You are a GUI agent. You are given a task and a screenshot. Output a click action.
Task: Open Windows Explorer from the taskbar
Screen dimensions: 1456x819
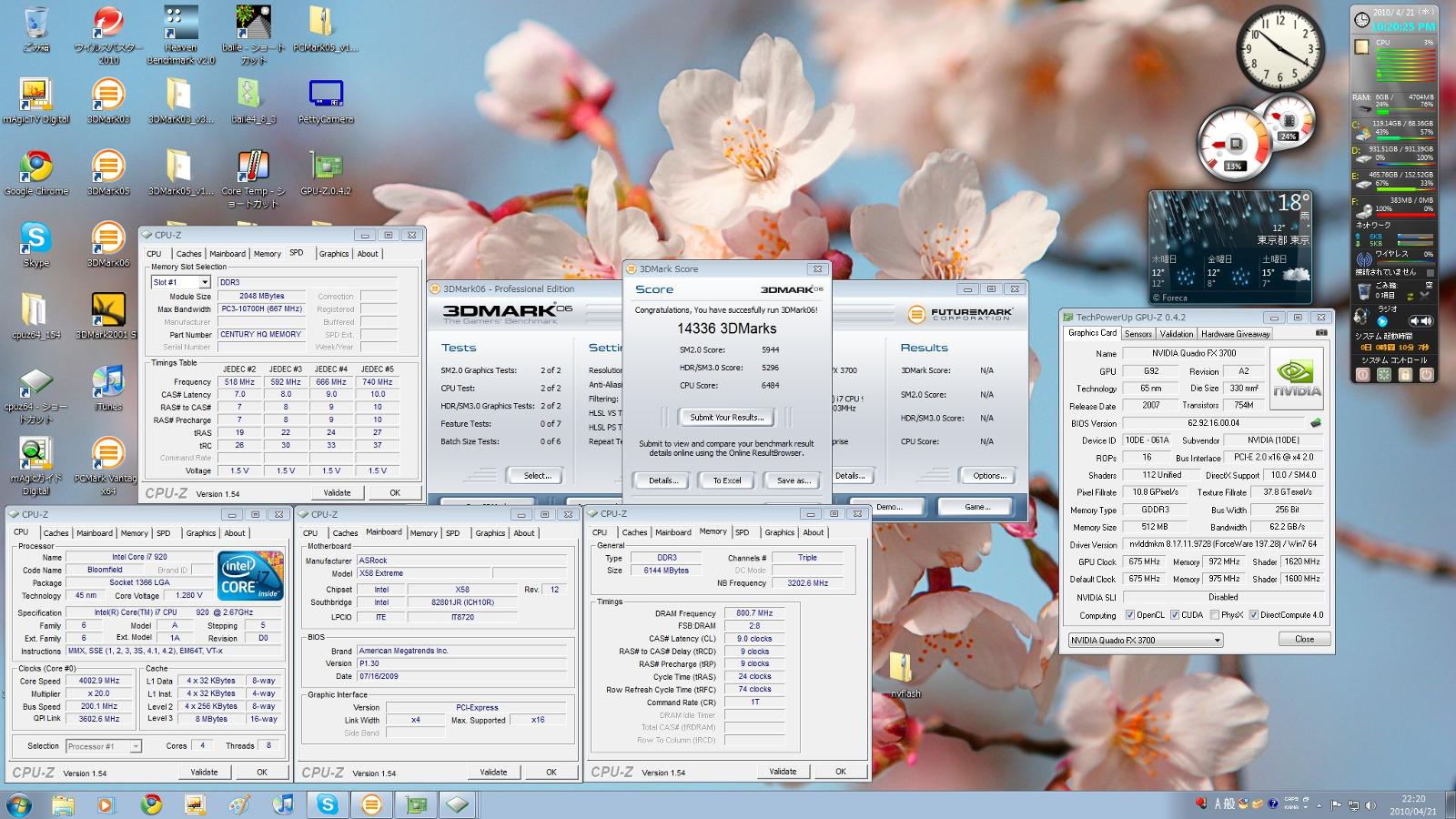[63, 804]
